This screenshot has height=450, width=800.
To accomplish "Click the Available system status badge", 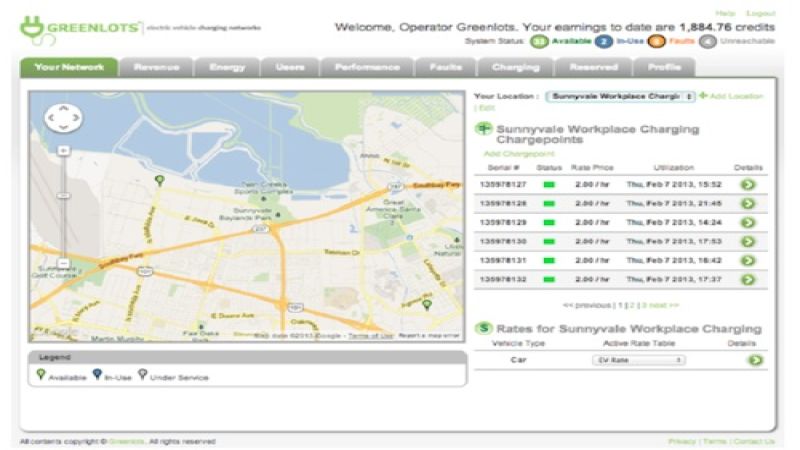I will coord(539,41).
